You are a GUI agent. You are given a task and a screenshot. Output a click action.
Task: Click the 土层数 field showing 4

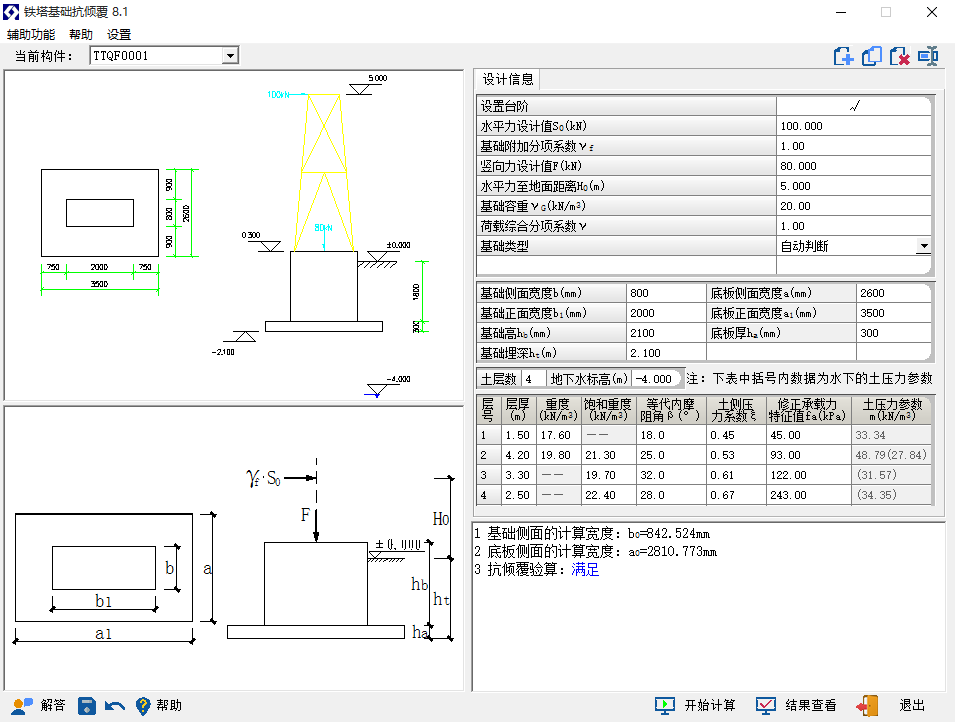(x=534, y=379)
